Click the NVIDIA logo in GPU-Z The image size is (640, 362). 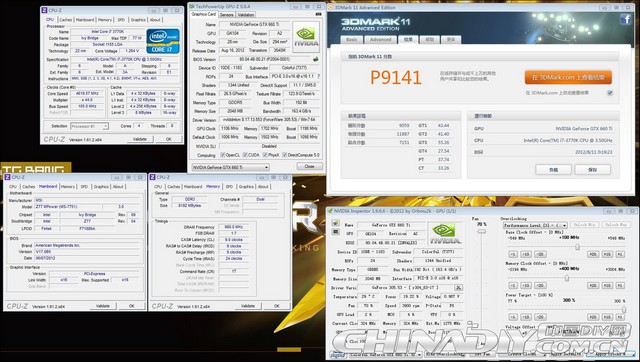click(306, 37)
